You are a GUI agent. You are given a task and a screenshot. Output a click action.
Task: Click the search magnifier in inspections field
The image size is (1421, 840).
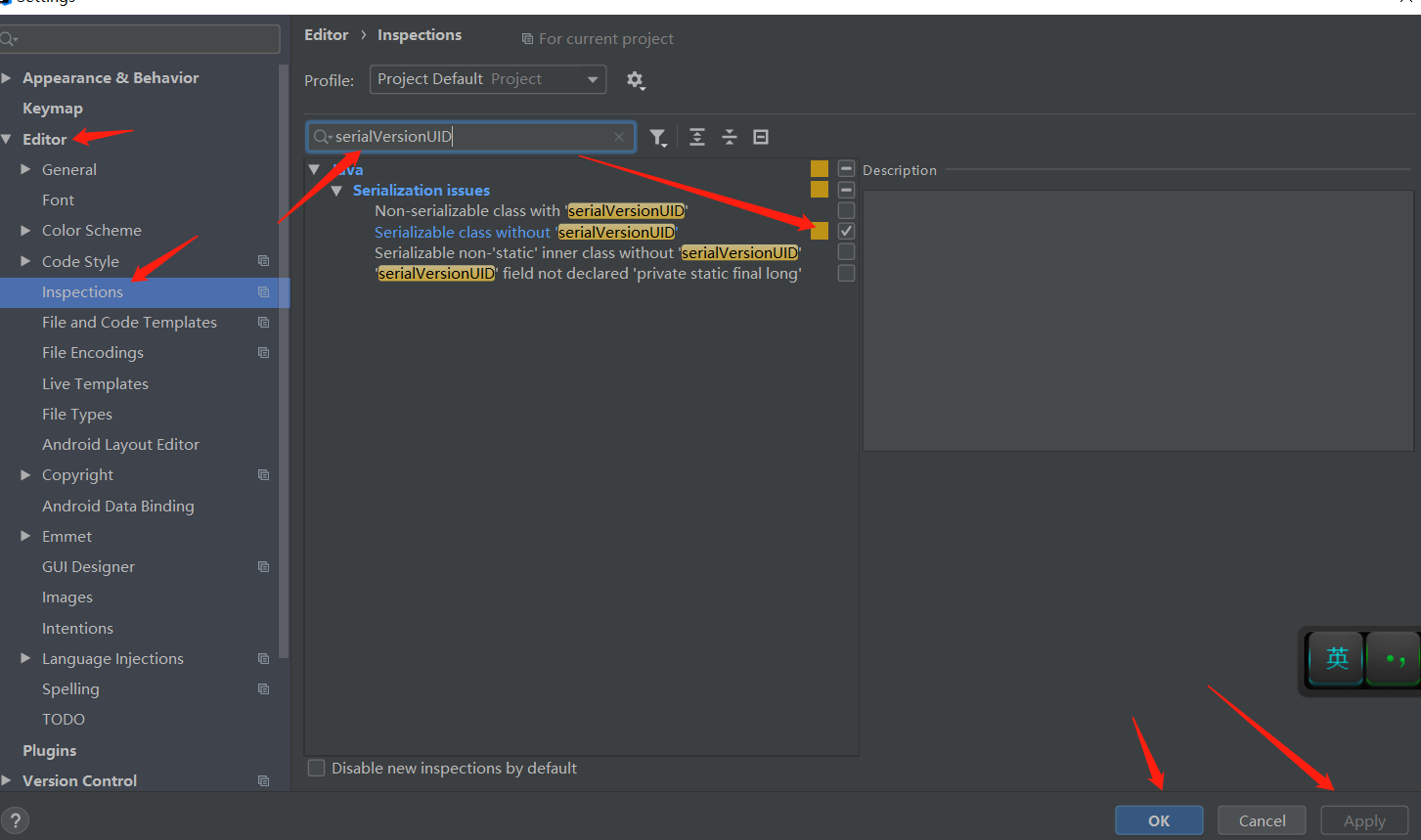pos(322,137)
